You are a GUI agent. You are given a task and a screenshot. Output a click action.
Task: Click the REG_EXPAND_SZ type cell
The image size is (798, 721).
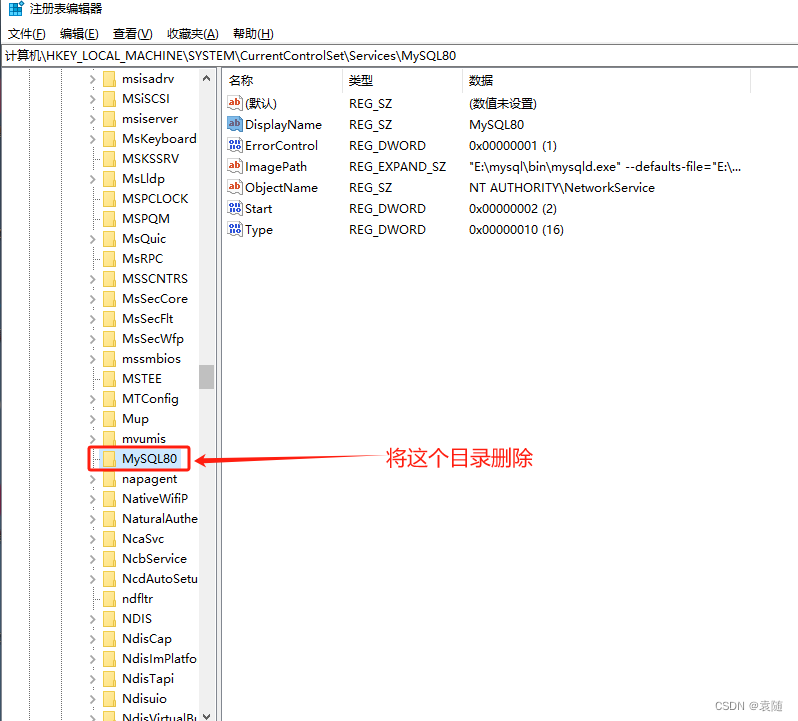coord(397,166)
